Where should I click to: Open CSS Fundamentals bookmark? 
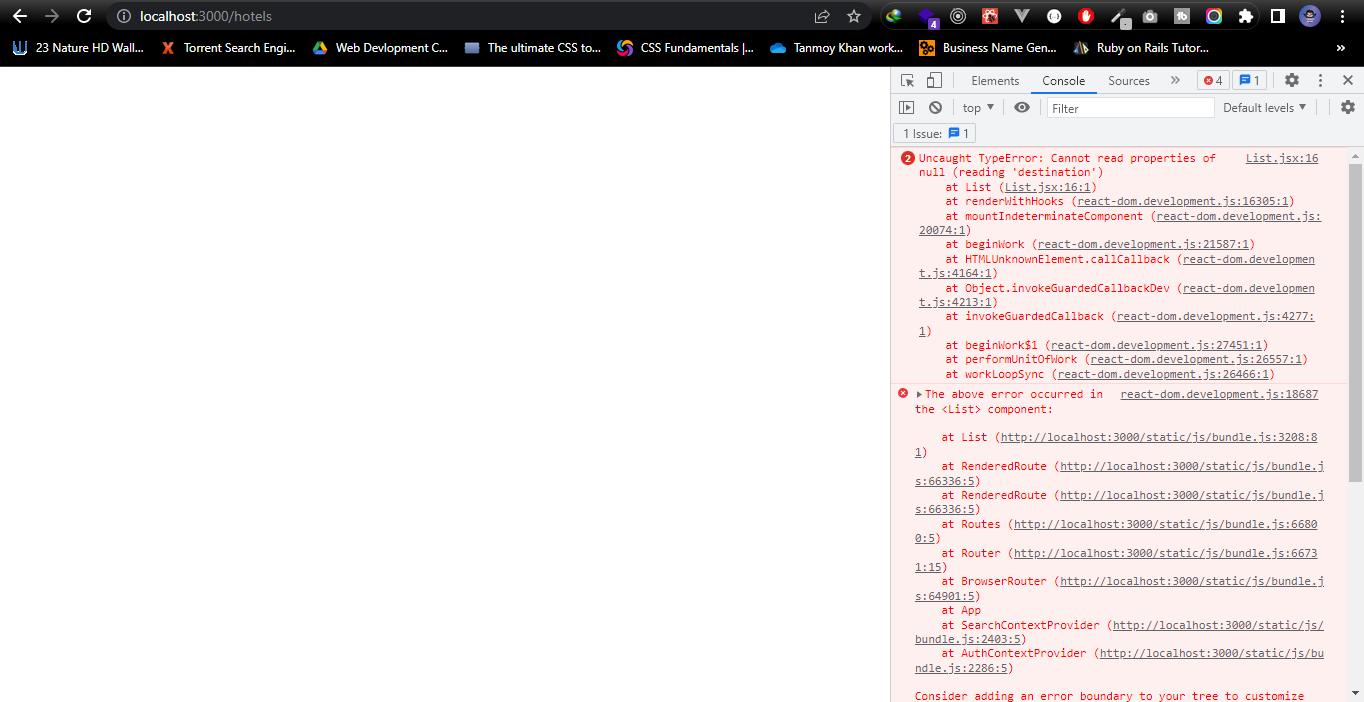click(685, 47)
